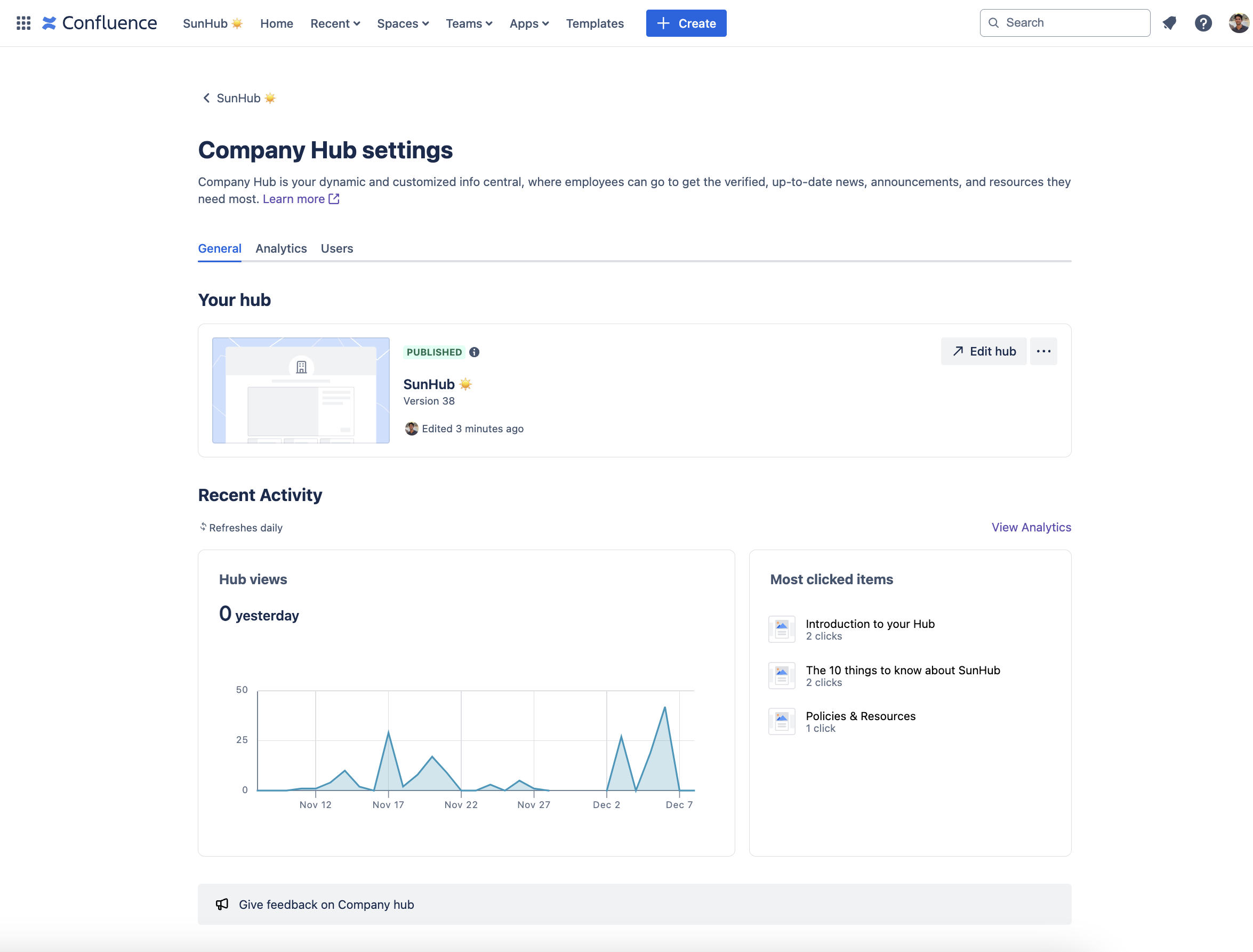Image resolution: width=1253 pixels, height=952 pixels.
Task: Switch to the Analytics tab
Action: (x=281, y=248)
